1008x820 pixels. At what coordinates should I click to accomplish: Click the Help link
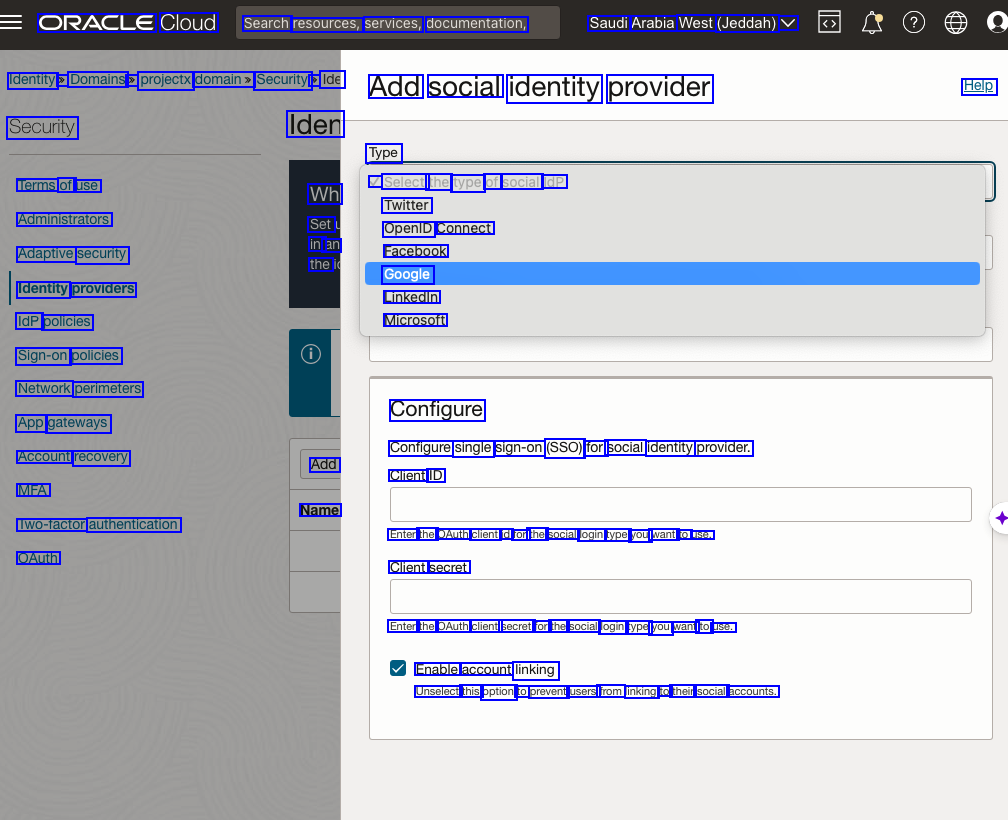[x=978, y=86]
